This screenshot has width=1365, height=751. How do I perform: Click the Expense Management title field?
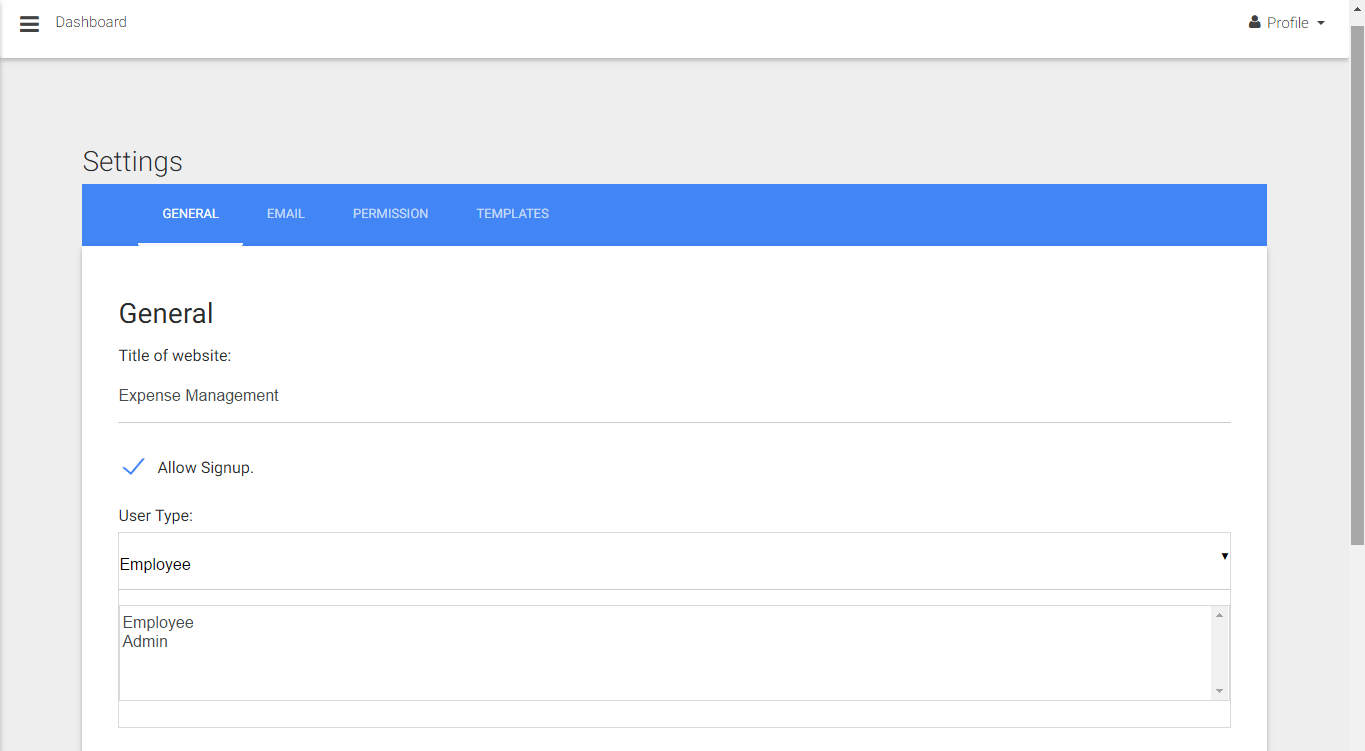[x=674, y=396]
